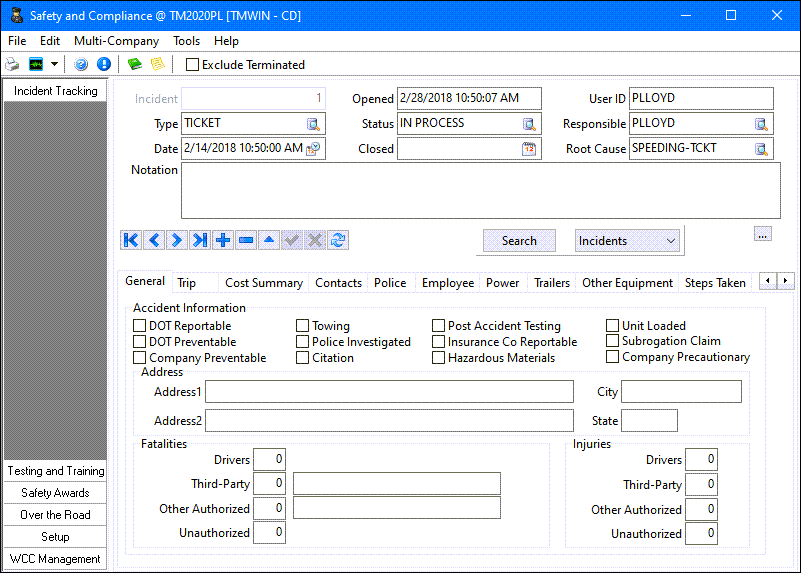Open the Closed date calendar picker
The height and width of the screenshot is (573, 801).
(529, 149)
